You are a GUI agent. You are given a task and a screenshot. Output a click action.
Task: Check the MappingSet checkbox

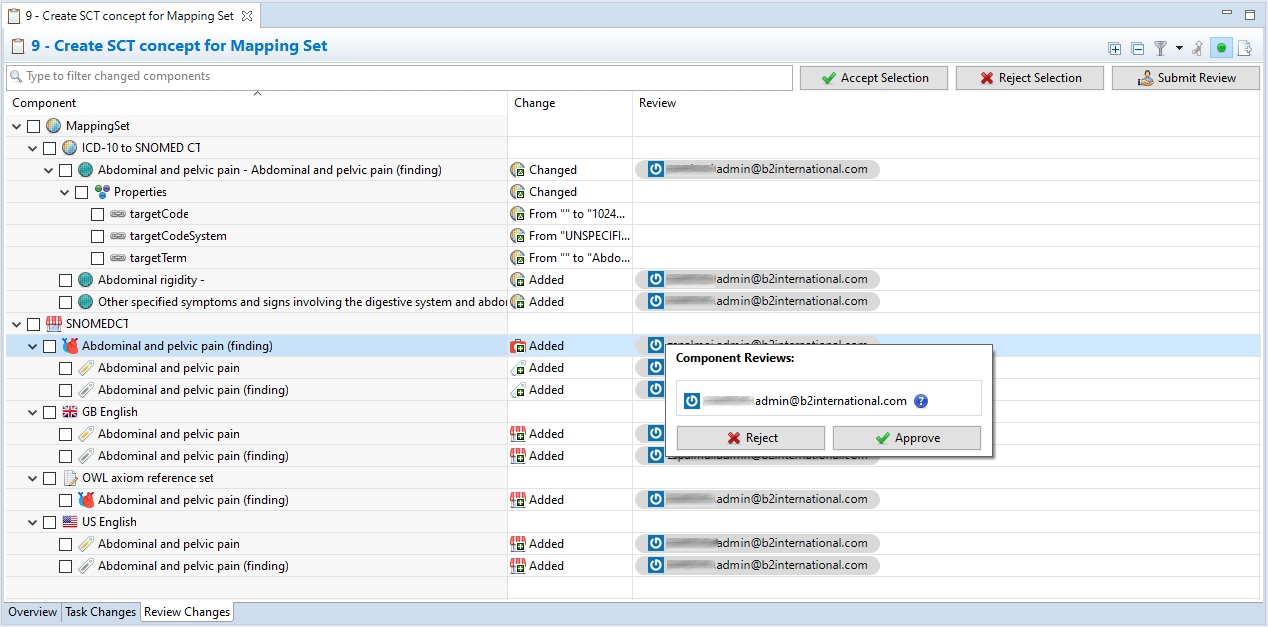click(34, 126)
